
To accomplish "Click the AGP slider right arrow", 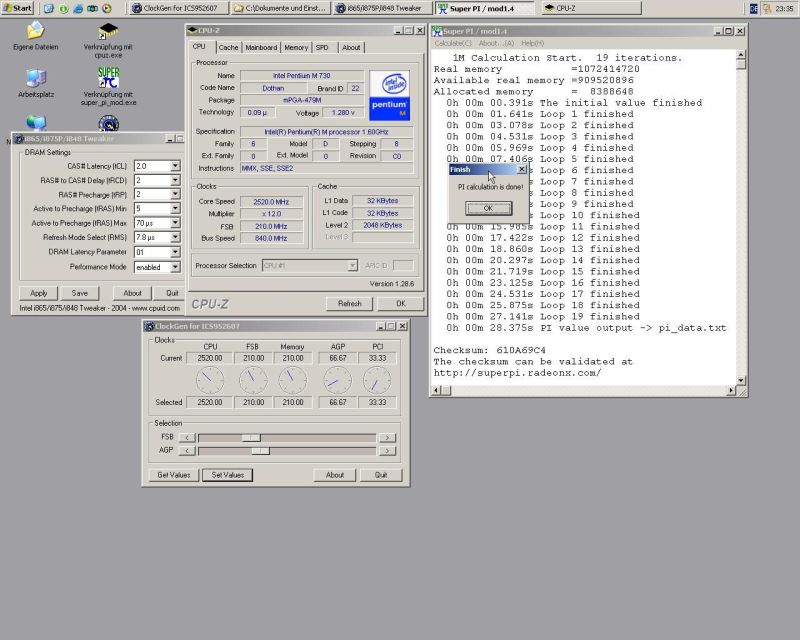I will click(387, 451).
